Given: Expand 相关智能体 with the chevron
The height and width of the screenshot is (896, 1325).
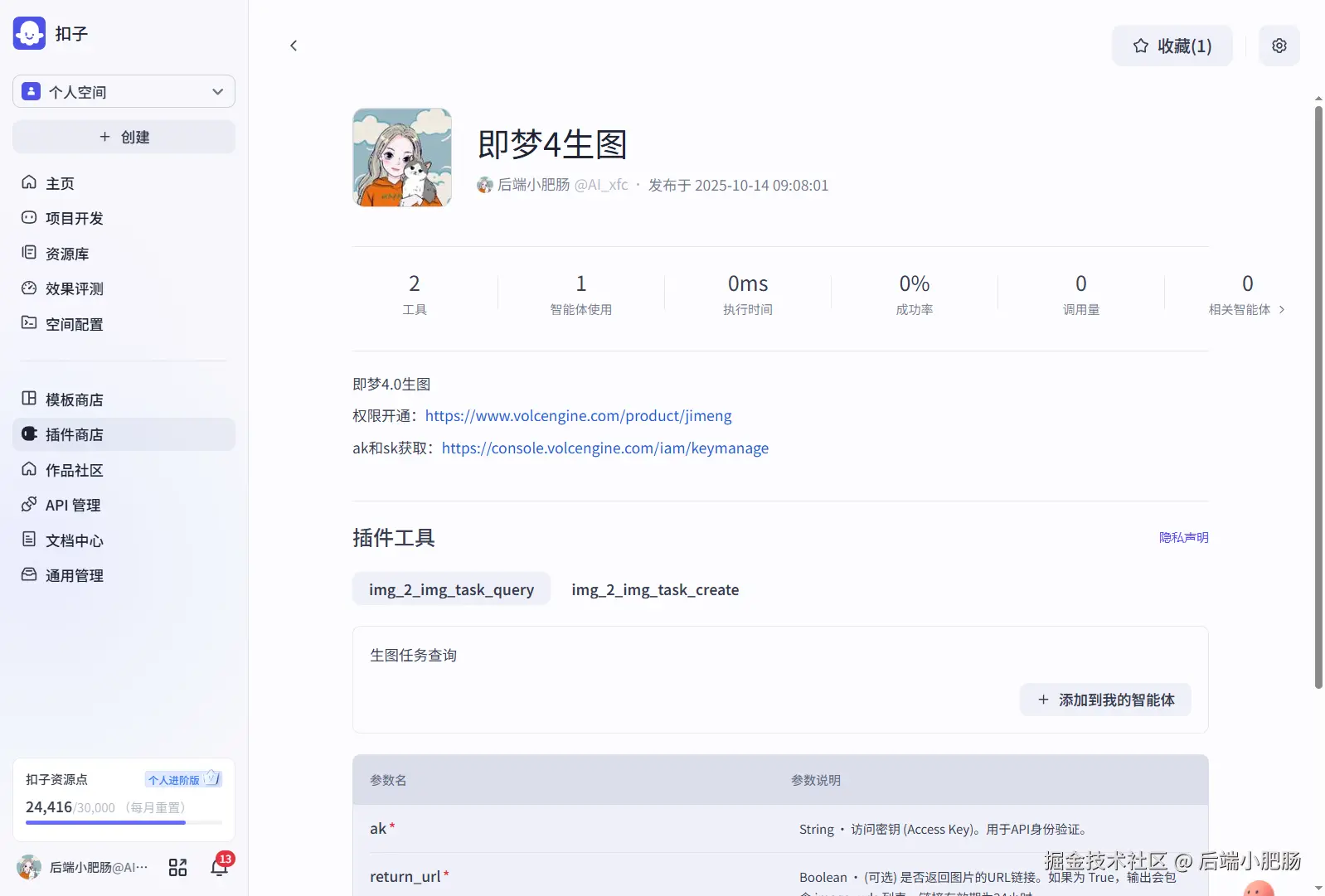Looking at the screenshot, I should pos(1282,309).
